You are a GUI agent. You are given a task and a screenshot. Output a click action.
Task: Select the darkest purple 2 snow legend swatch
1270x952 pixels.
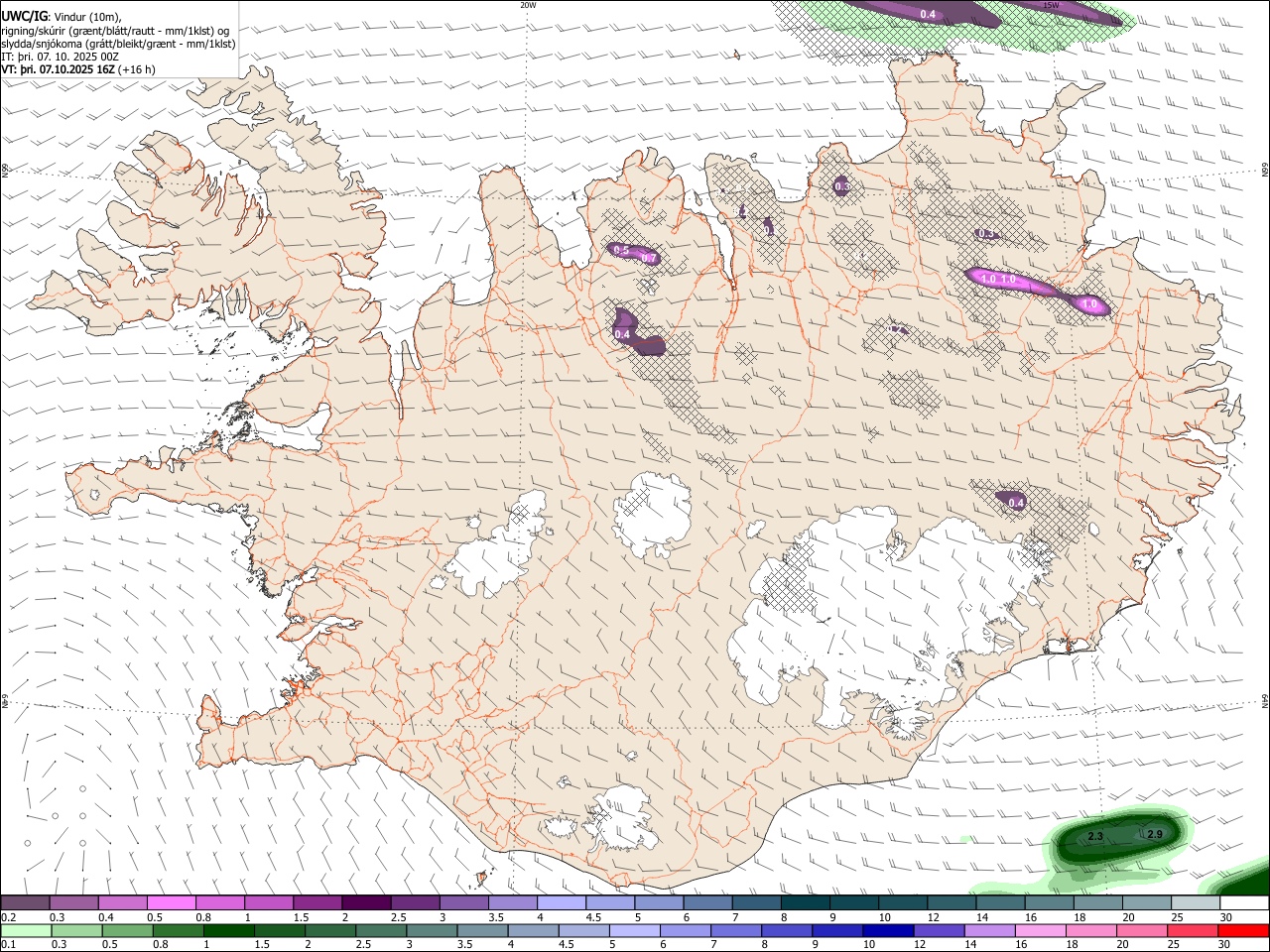[365, 902]
